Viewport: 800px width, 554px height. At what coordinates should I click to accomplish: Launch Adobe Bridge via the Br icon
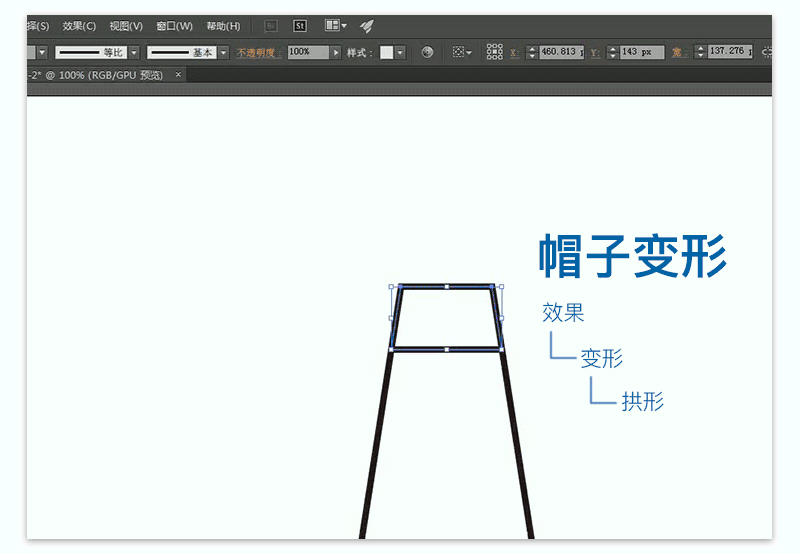click(x=271, y=26)
